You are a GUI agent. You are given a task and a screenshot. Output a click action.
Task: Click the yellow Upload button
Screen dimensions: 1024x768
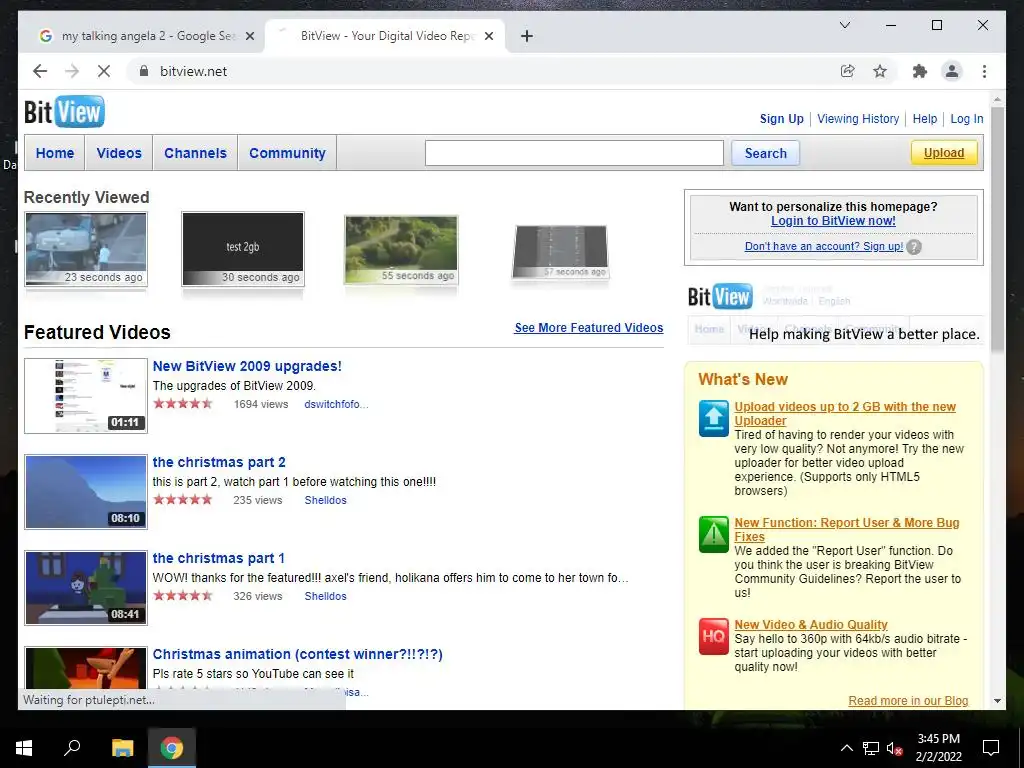click(944, 153)
